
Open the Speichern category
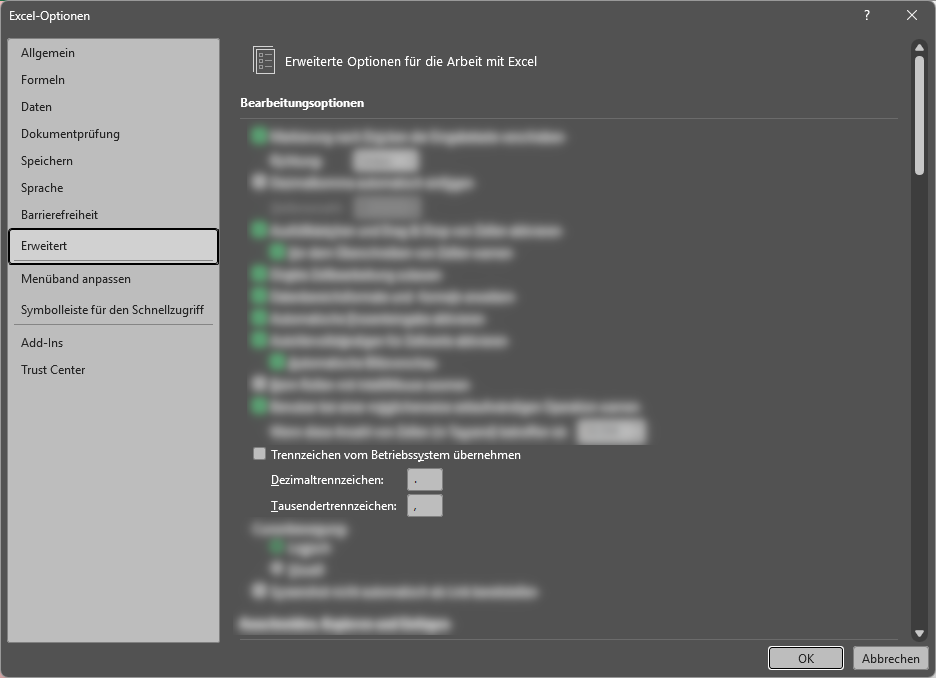point(113,161)
